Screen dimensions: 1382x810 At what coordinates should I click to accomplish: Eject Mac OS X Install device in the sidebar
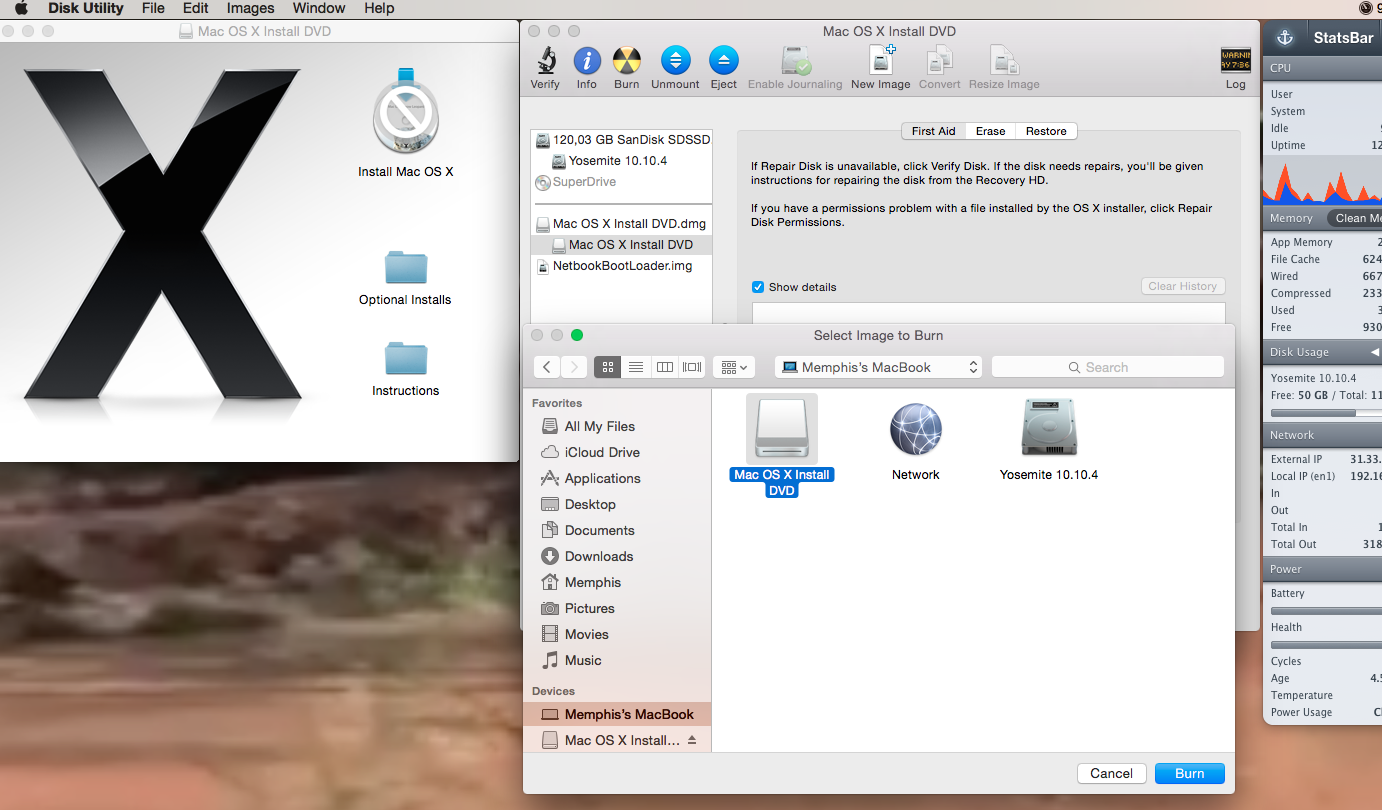point(692,740)
